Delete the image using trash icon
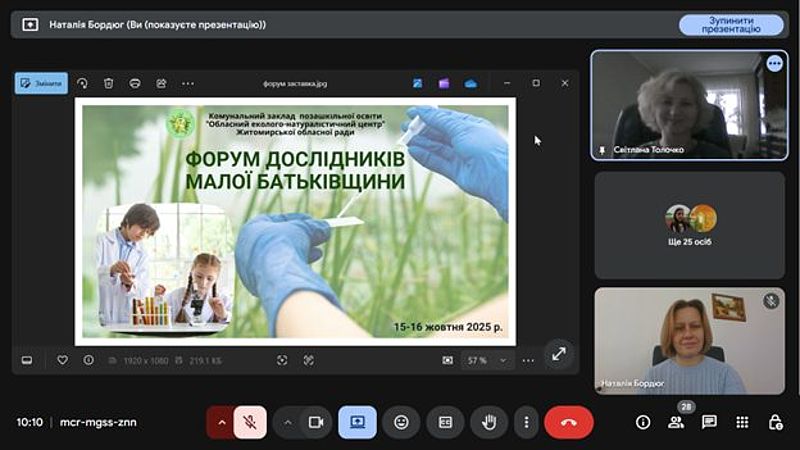800x450 pixels. [108, 83]
